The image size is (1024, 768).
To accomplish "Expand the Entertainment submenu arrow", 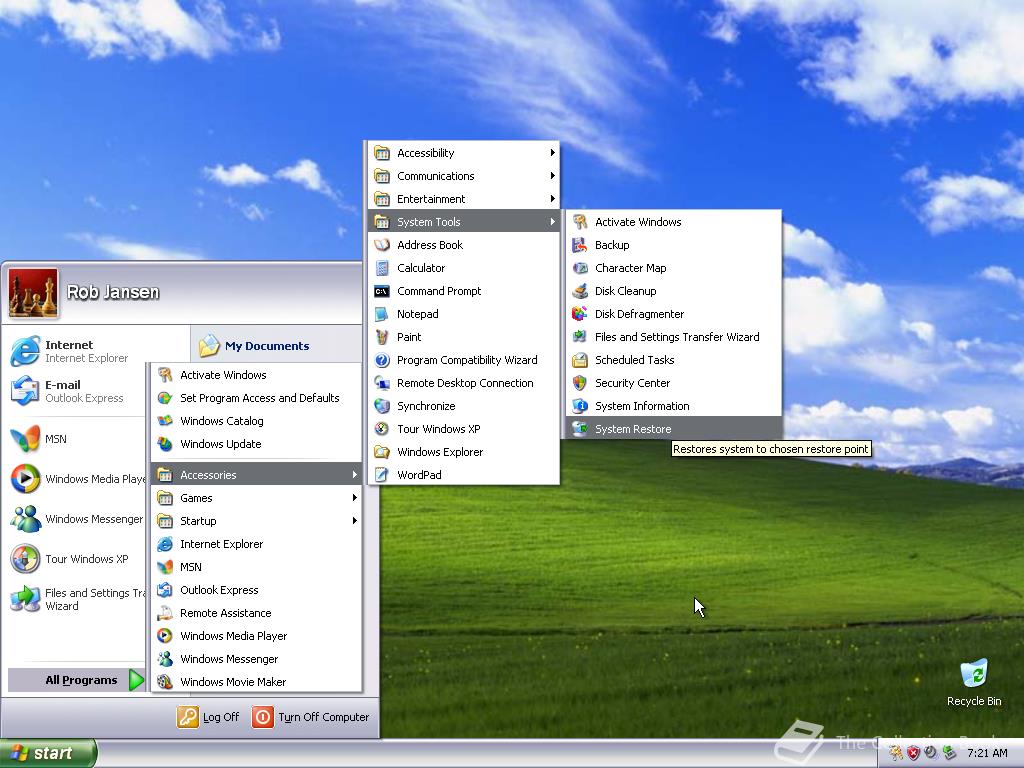I will [552, 199].
